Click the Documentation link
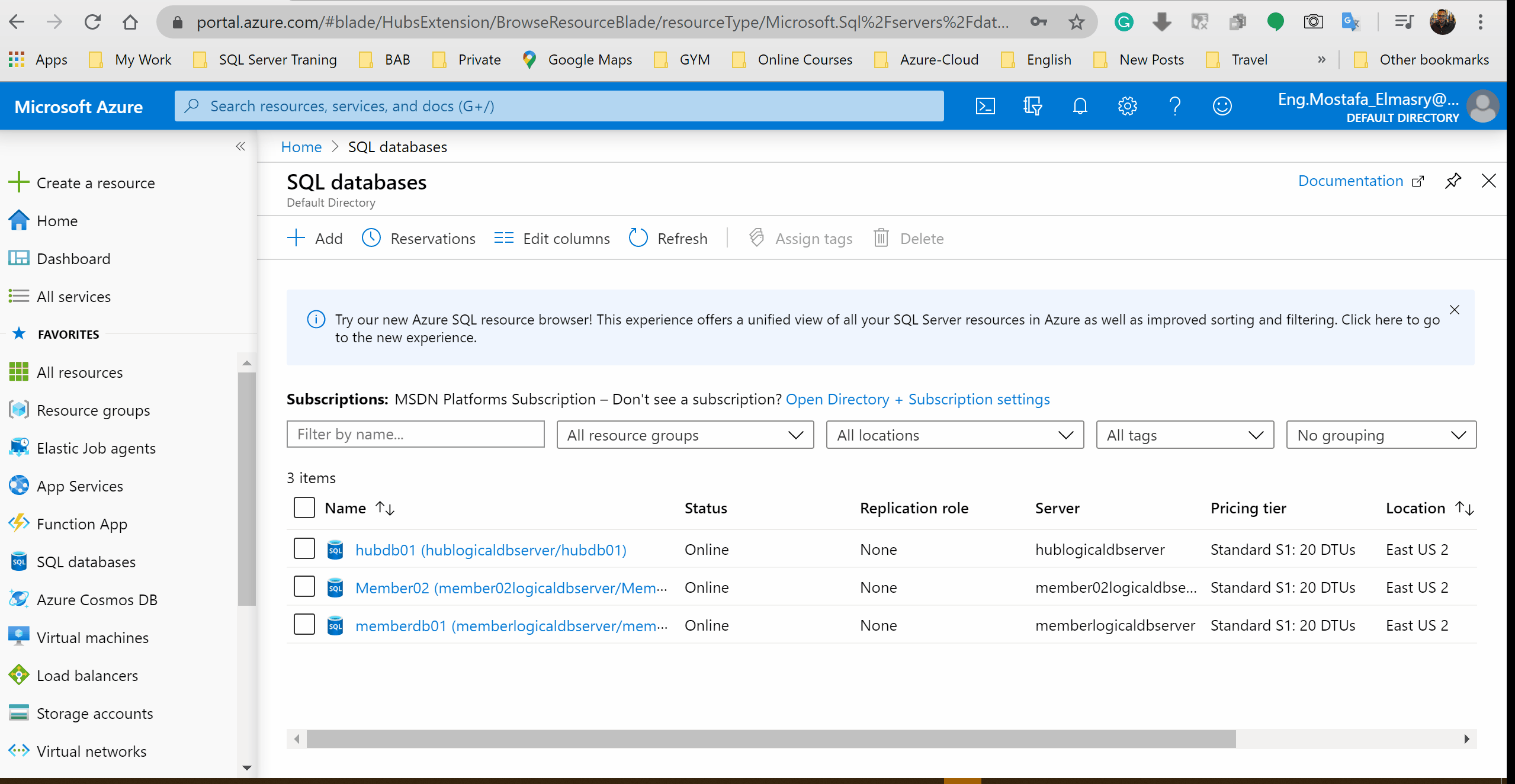Screen dimensions: 1515x784 point(1350,181)
